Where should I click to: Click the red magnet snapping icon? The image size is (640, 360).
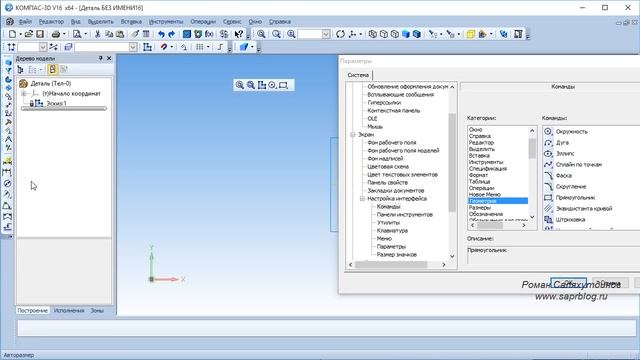coord(164,47)
